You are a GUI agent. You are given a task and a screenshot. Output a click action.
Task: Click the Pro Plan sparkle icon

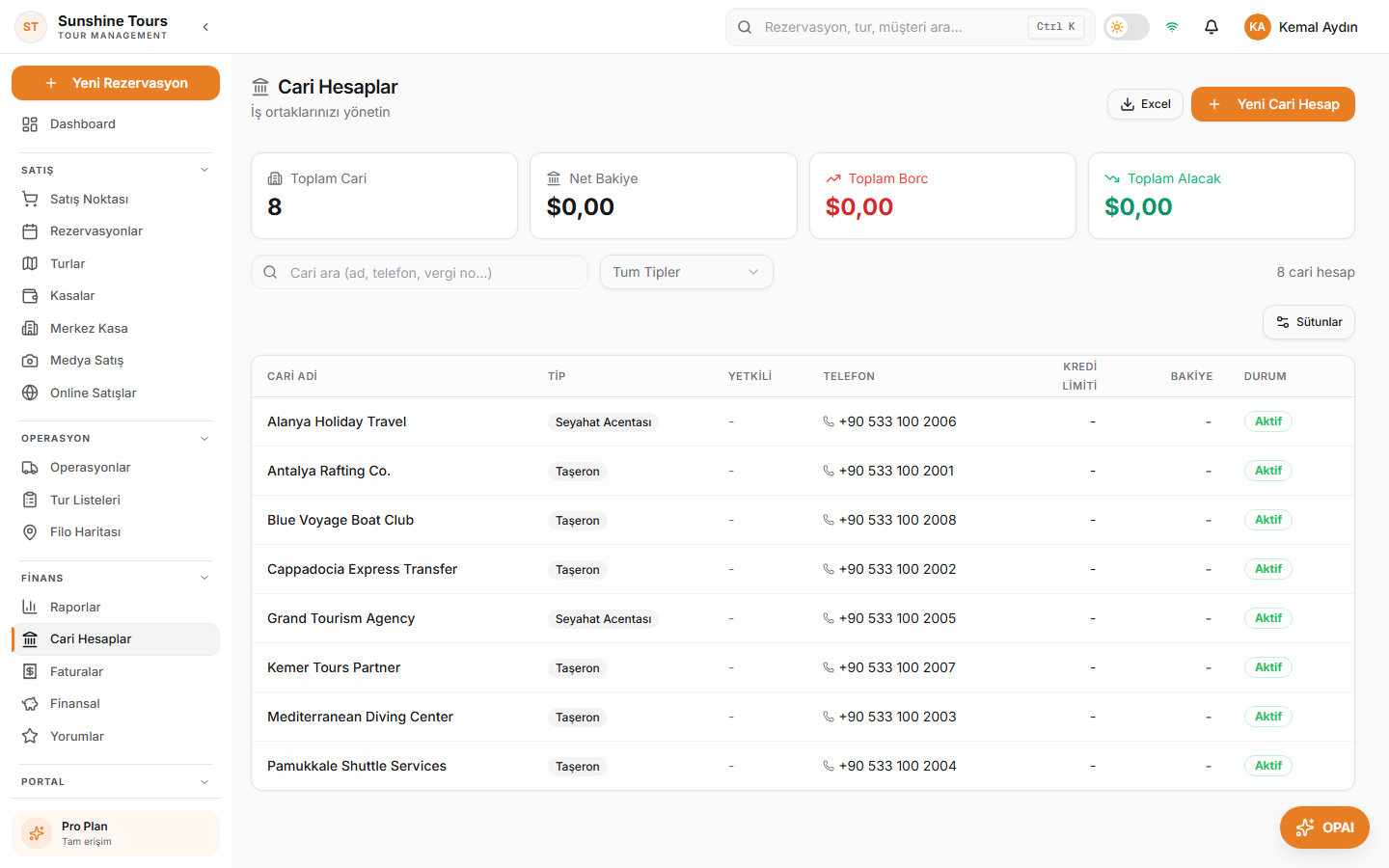click(37, 833)
